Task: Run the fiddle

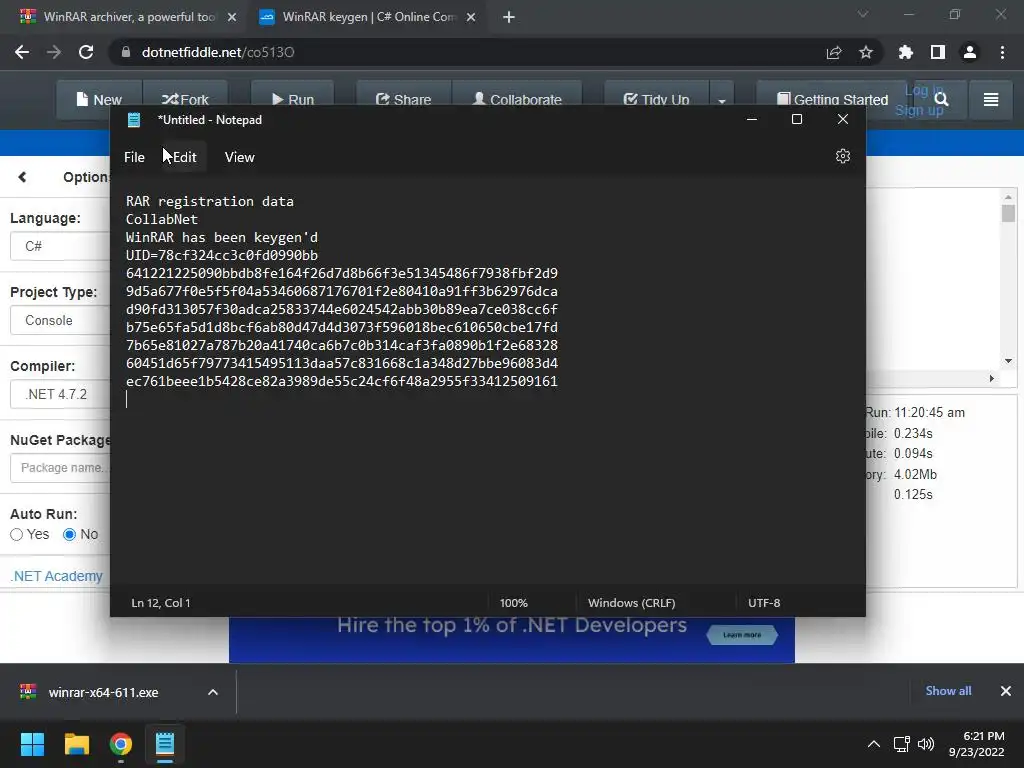Action: click(293, 100)
